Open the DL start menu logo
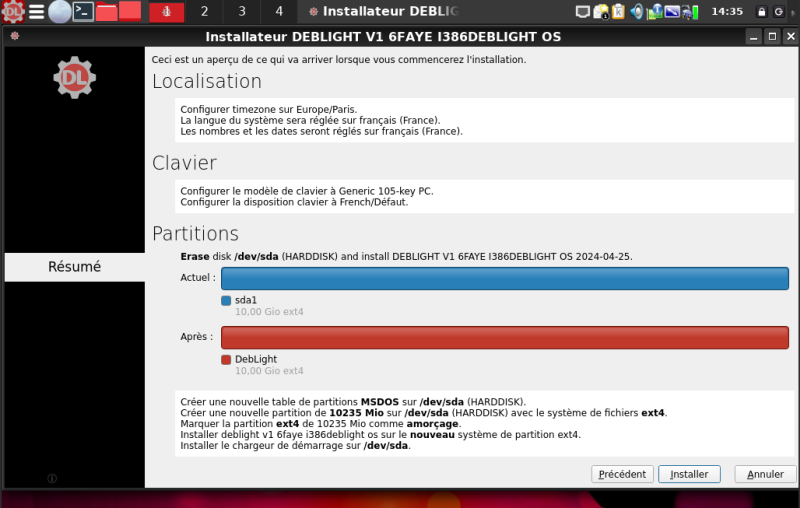800x508 pixels. [13, 12]
